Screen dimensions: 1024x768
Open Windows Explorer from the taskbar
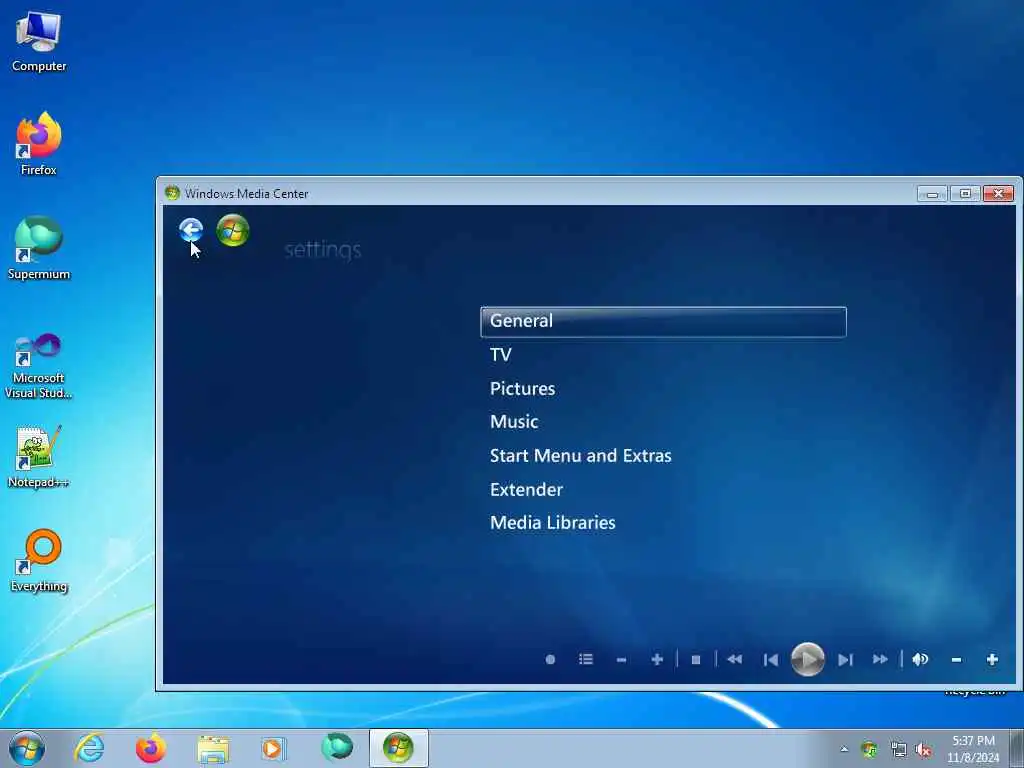(x=214, y=748)
